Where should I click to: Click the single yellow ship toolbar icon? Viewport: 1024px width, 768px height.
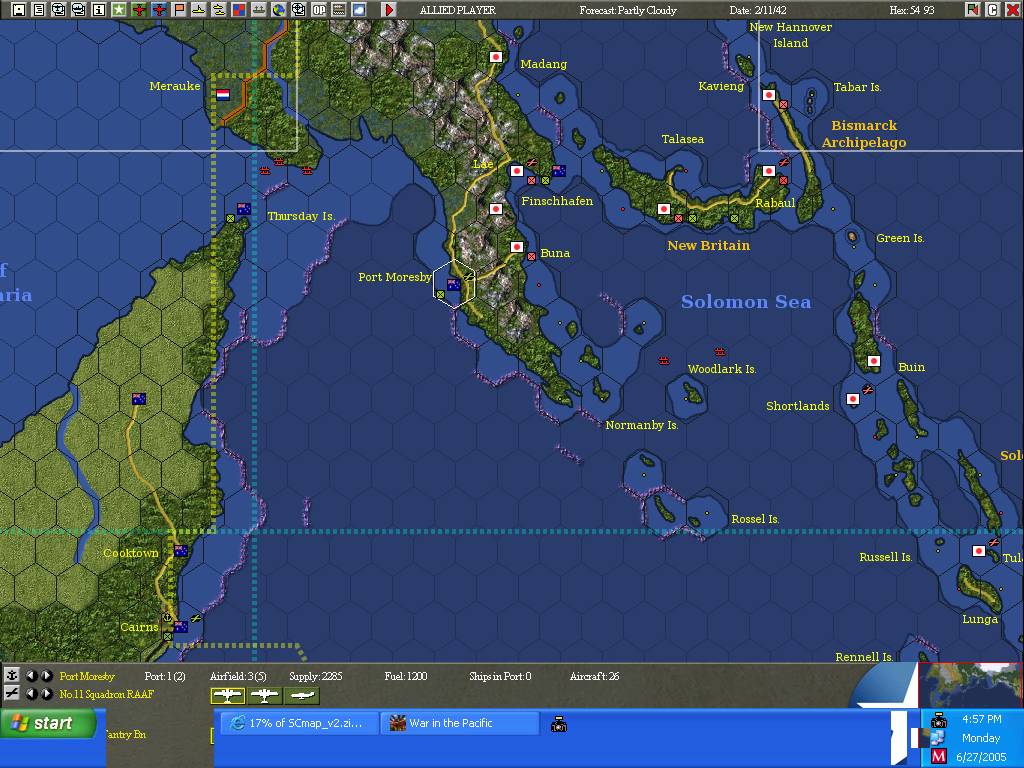[x=198, y=9]
